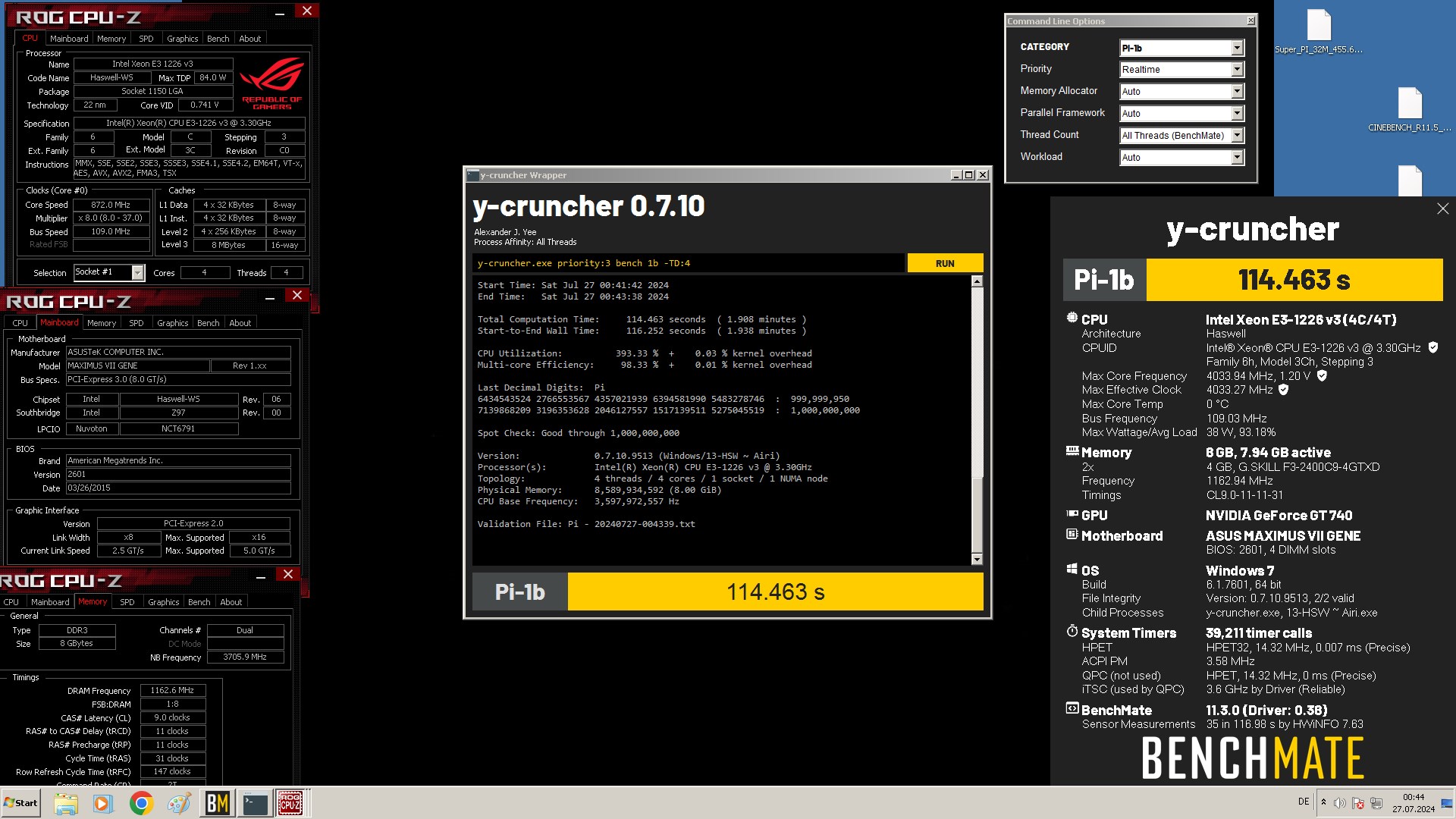Viewport: 1456px width, 819px height.
Task: Select the CINEBENCH_R11.5 desktop file
Action: click(1410, 110)
